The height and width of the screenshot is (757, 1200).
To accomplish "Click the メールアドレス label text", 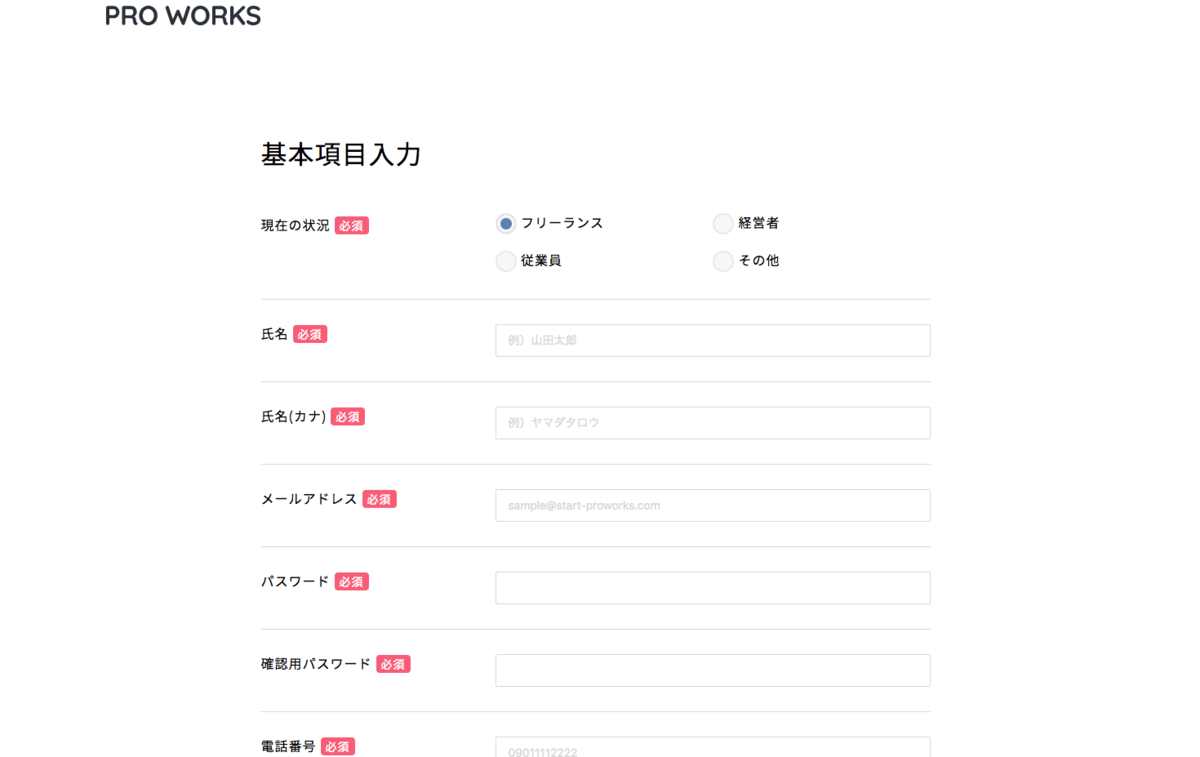I will click(x=309, y=499).
